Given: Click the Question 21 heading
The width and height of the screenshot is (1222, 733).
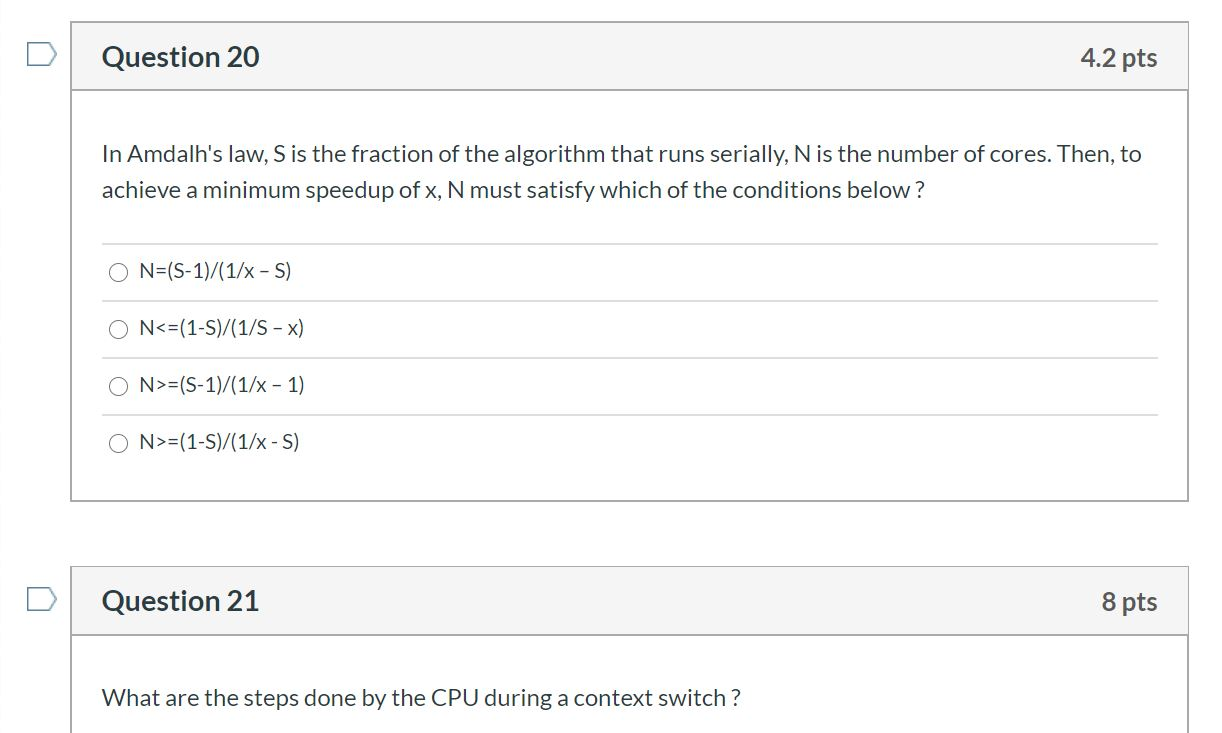Looking at the screenshot, I should click(179, 601).
